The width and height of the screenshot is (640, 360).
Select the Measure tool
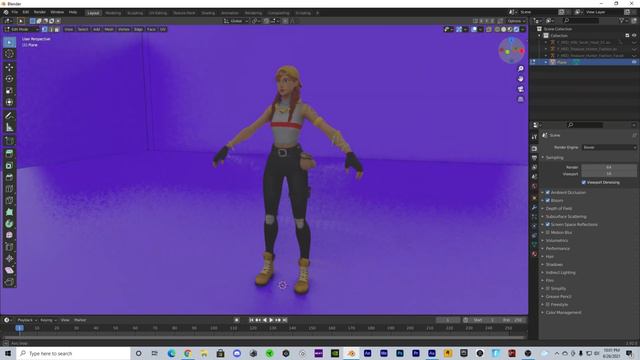coord(9,128)
